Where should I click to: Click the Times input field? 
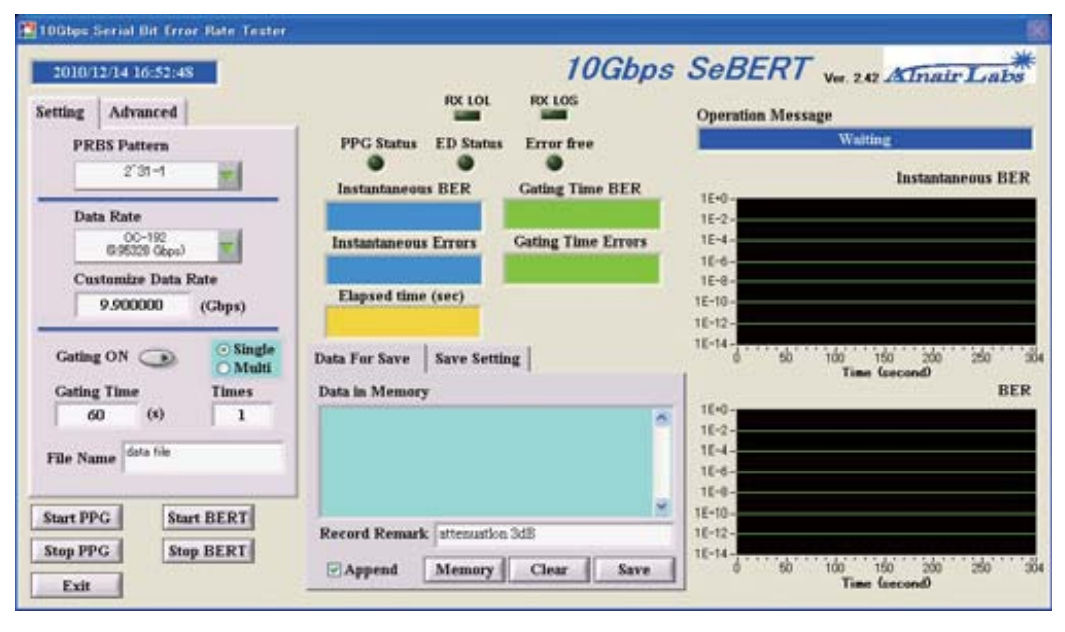pos(242,415)
